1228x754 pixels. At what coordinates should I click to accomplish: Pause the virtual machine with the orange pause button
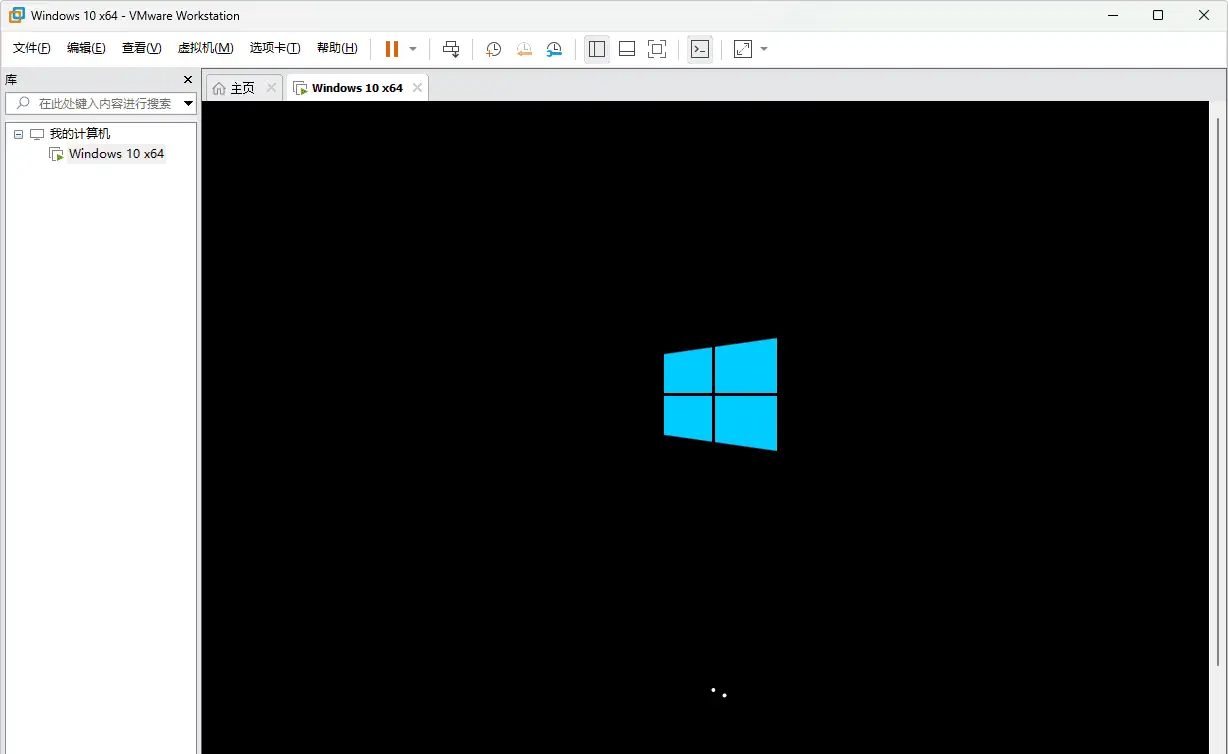[x=392, y=49]
